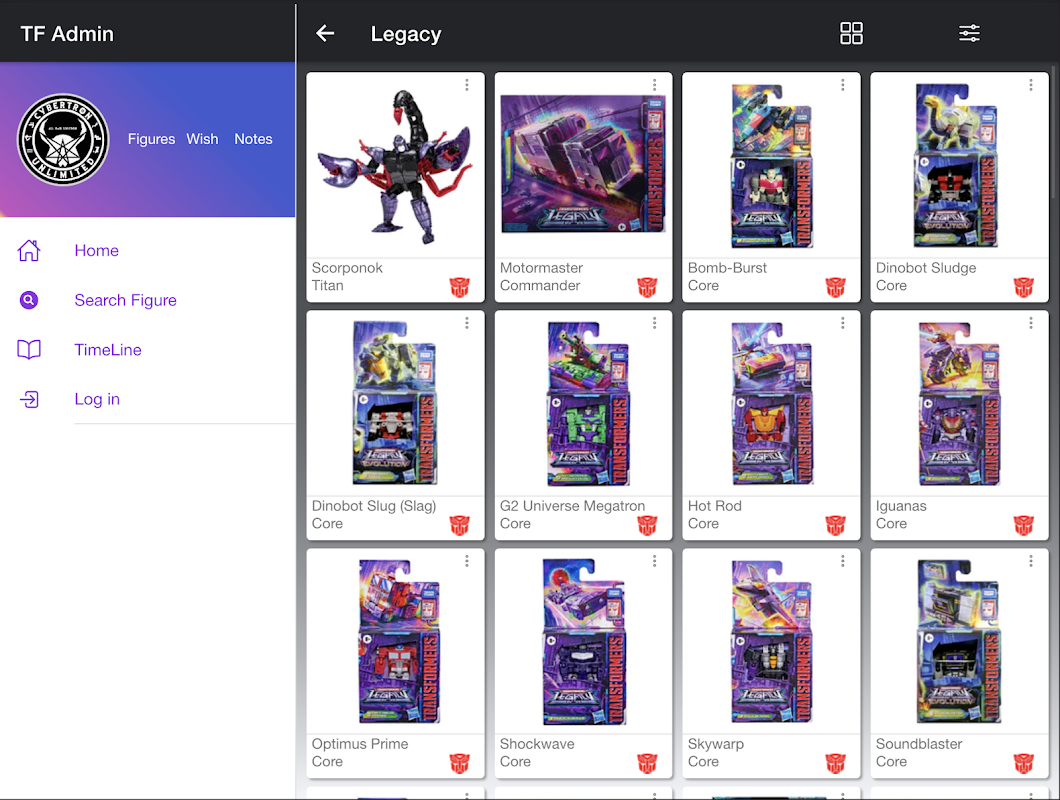
Task: Click the 'Scorponok' name text
Action: point(347,268)
